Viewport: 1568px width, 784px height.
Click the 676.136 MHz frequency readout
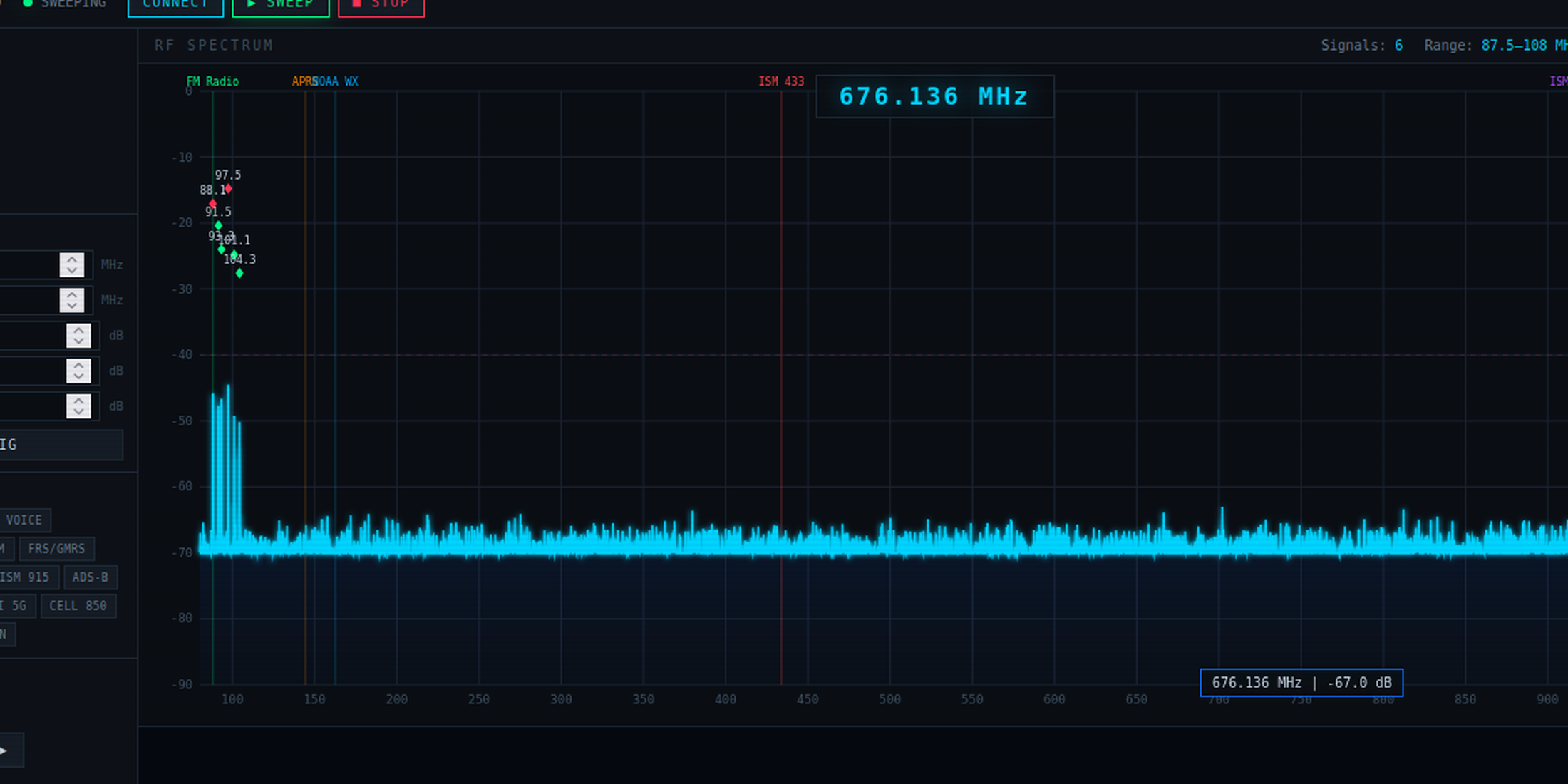[934, 96]
